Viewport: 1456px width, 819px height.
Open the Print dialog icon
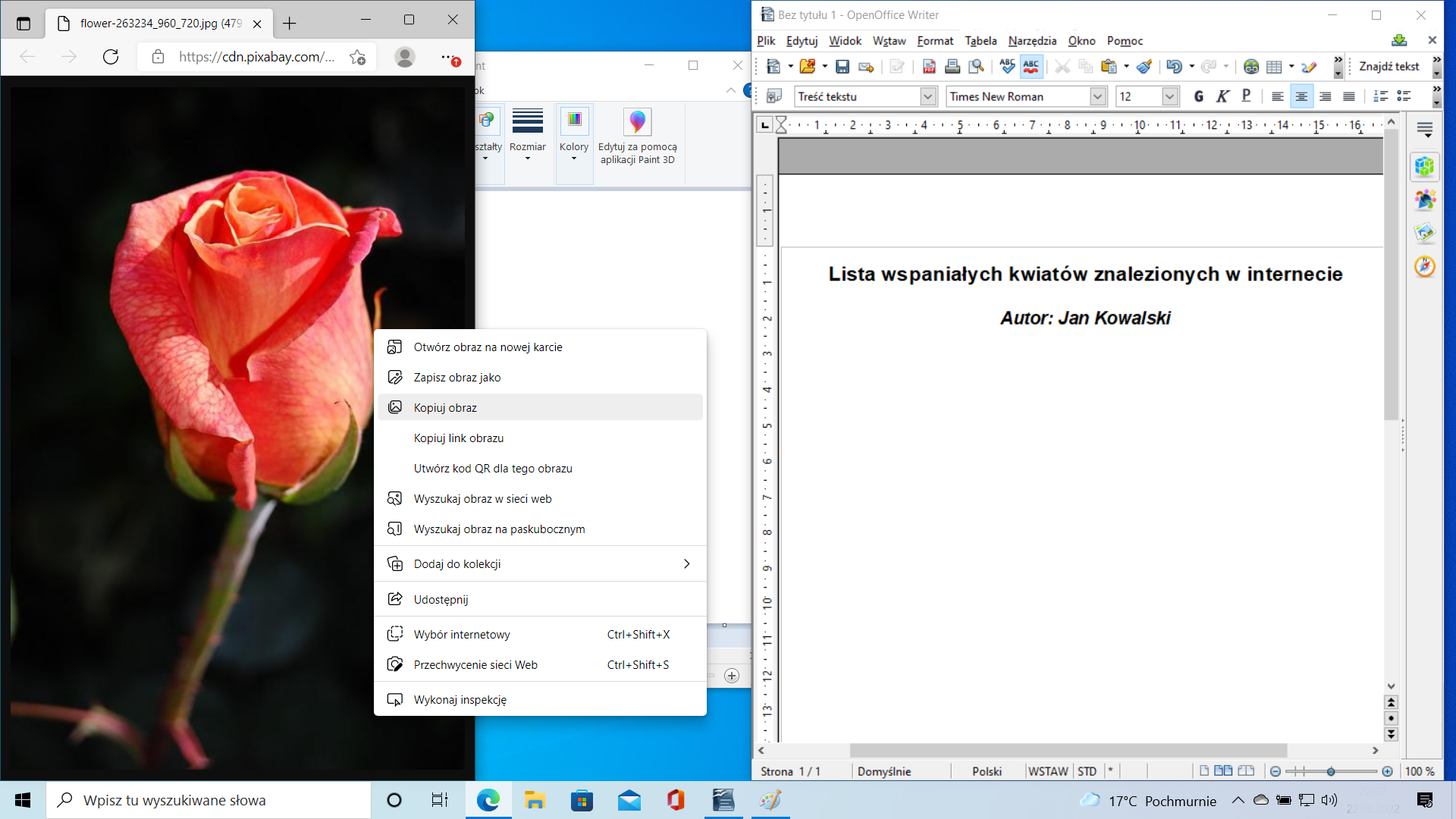coord(952,67)
